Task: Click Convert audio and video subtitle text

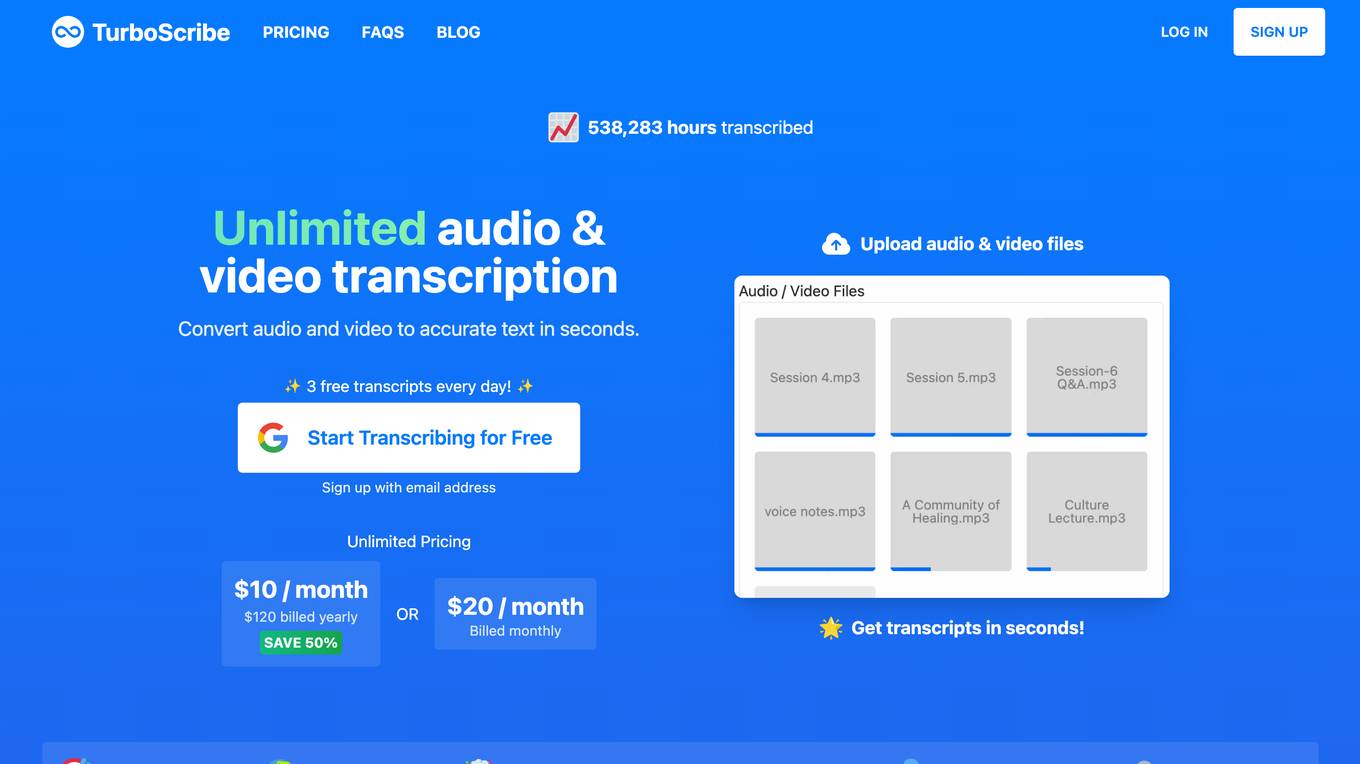Action: [x=409, y=329]
